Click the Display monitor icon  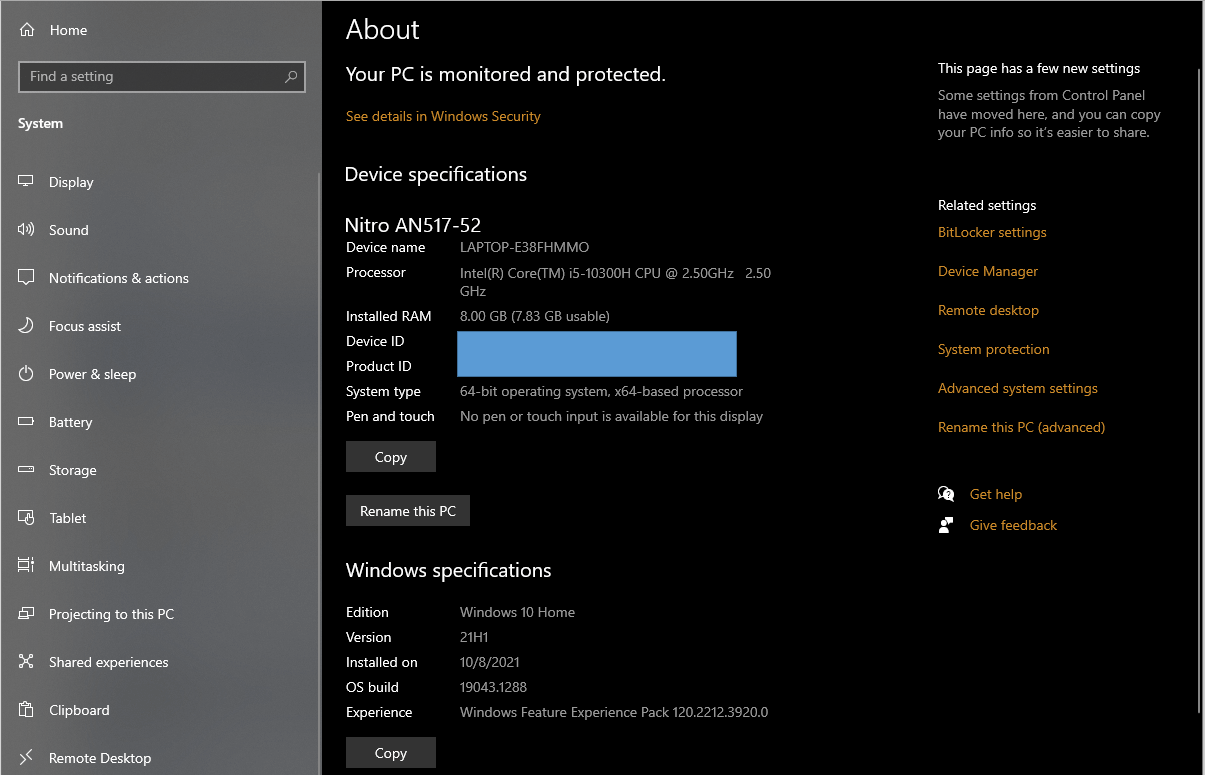pyautogui.click(x=27, y=182)
